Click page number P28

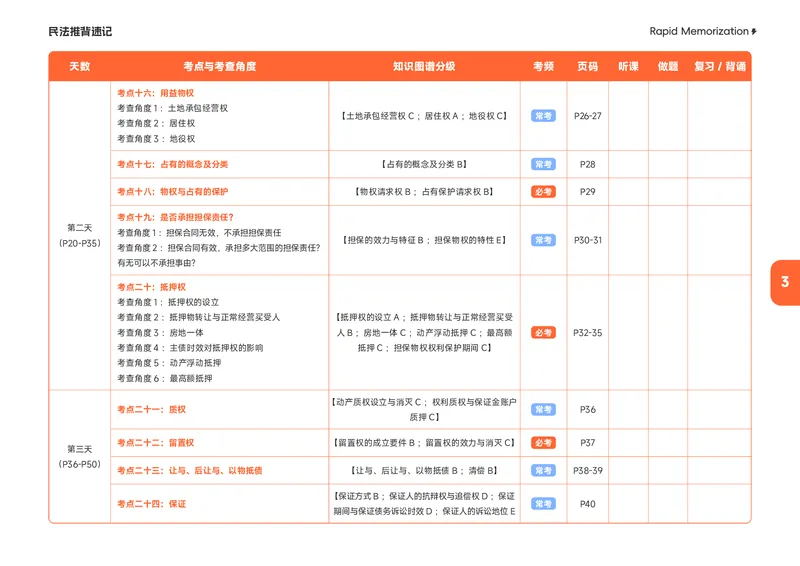(x=587, y=164)
